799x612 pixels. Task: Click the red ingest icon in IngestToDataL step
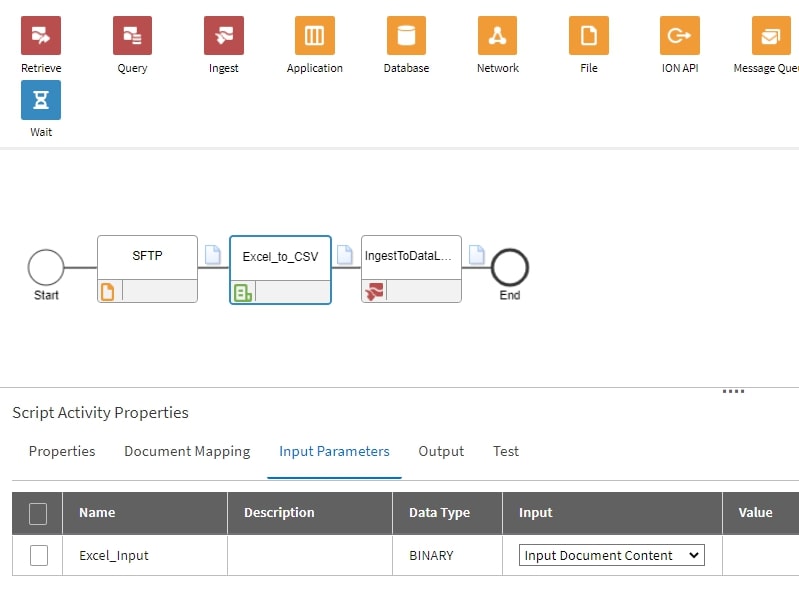point(374,292)
